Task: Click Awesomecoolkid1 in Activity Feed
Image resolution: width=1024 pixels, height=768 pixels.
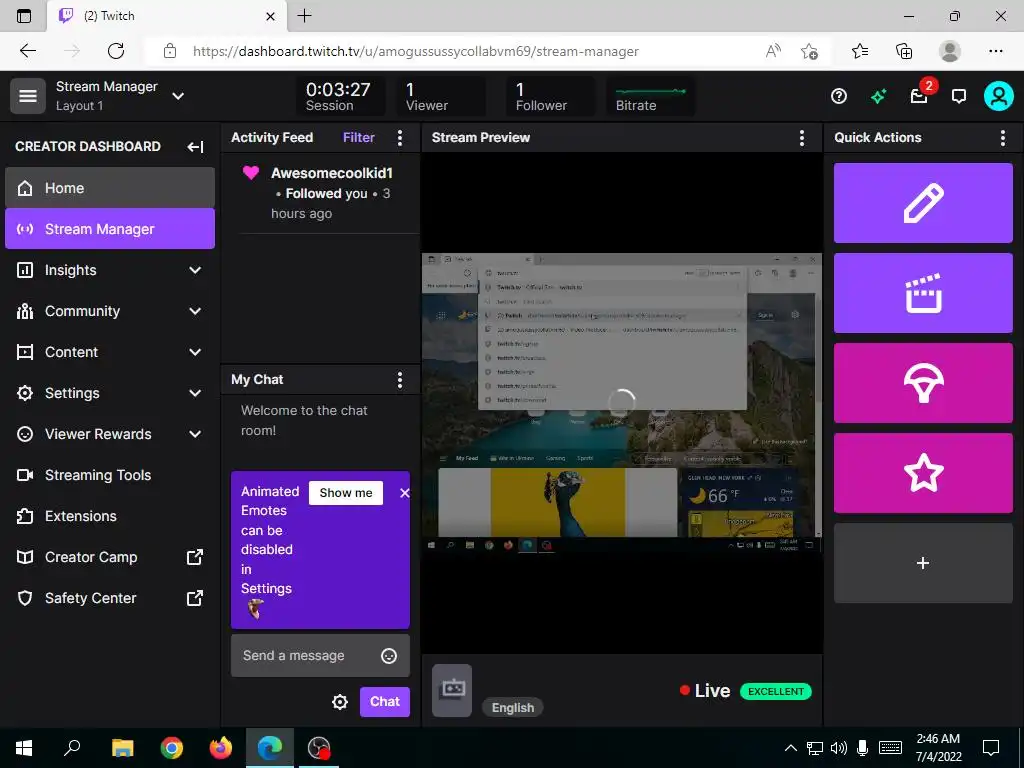Action: point(332,173)
